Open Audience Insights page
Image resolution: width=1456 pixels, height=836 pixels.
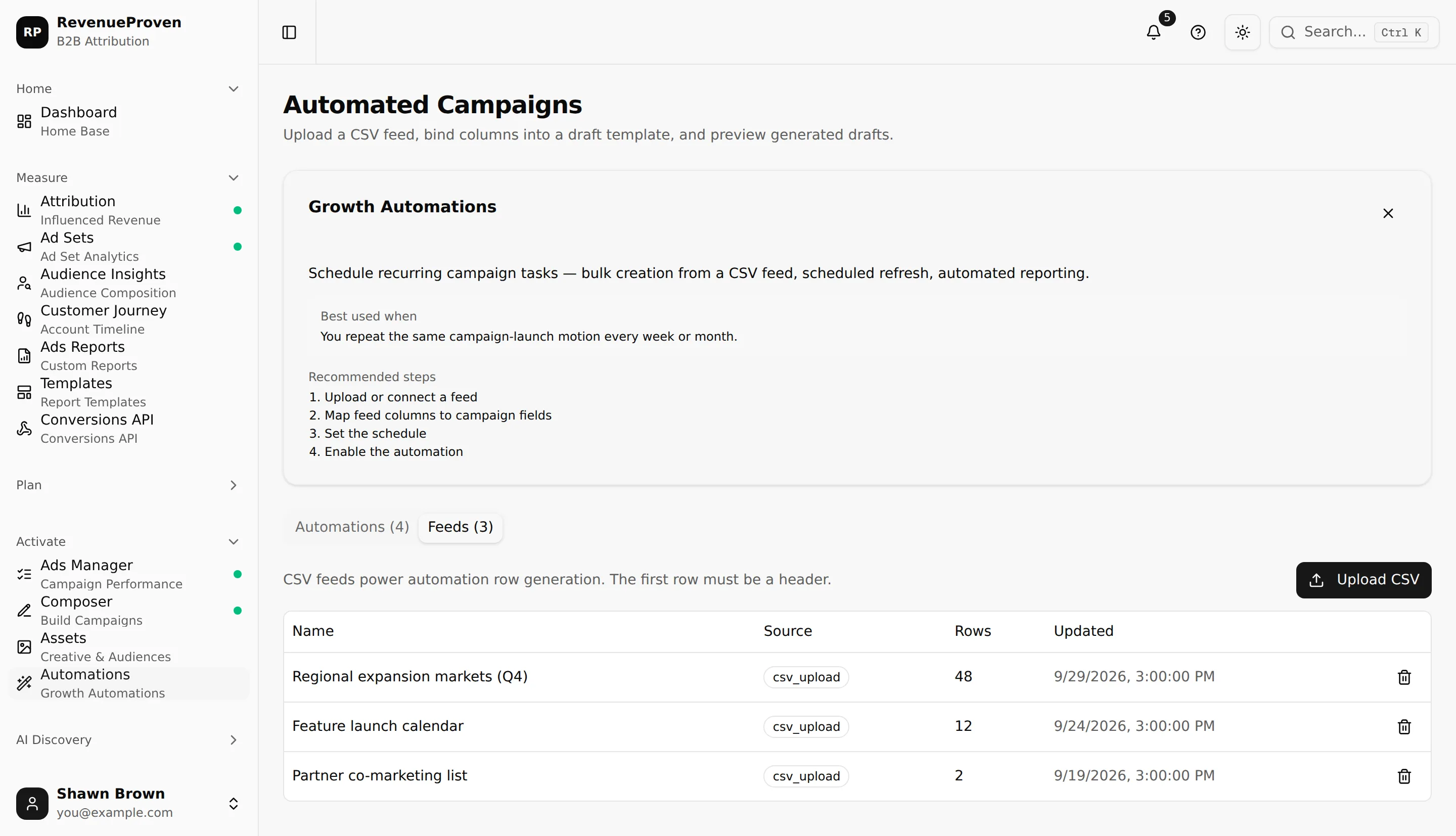click(x=128, y=283)
